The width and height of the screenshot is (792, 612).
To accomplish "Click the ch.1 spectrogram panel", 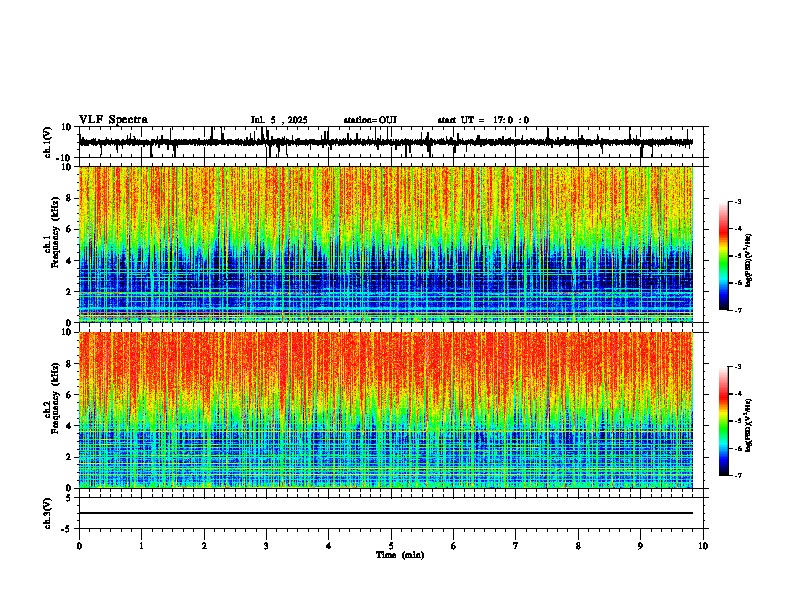I will click(x=386, y=244).
